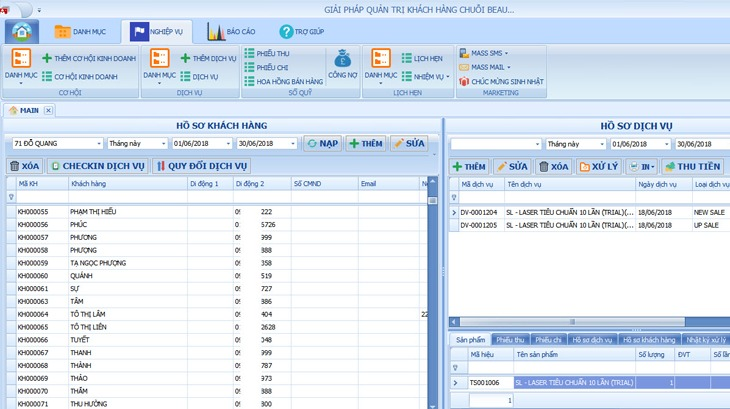The width and height of the screenshot is (730, 409).
Task: Open the 71 Đỗ Quang branch dropdown
Action: pos(98,144)
